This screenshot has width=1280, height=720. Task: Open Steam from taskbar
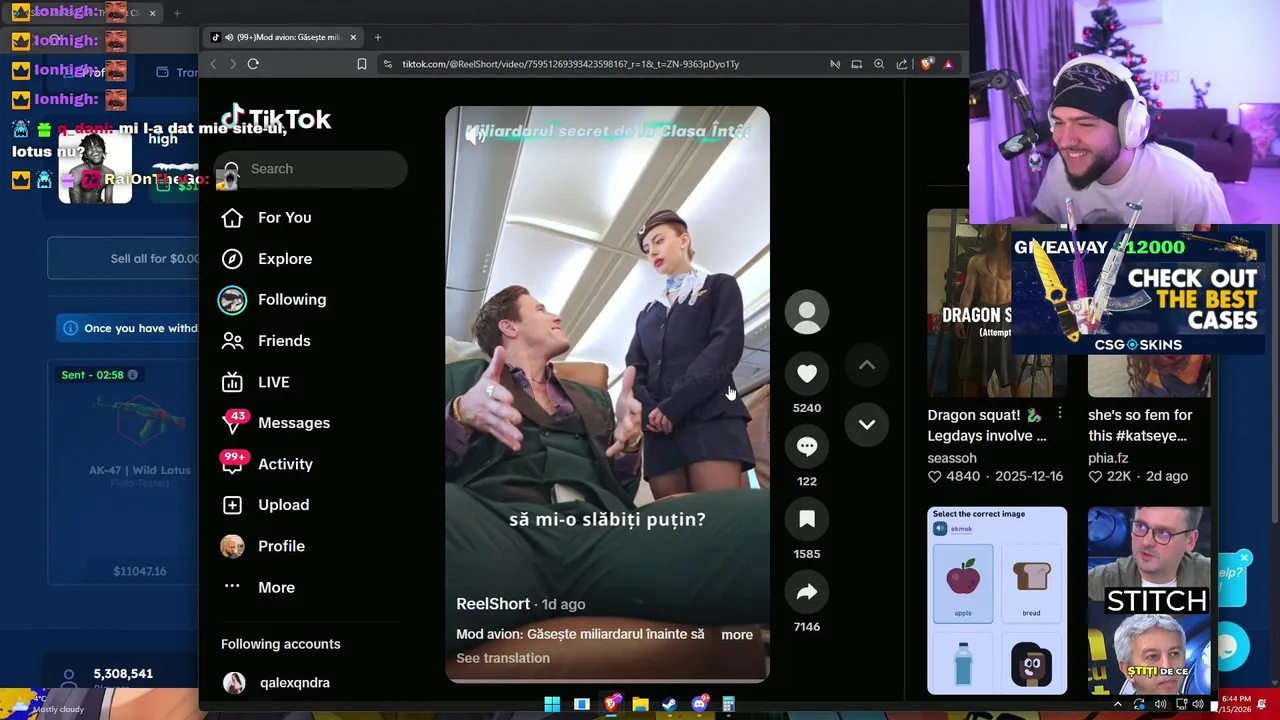[669, 704]
